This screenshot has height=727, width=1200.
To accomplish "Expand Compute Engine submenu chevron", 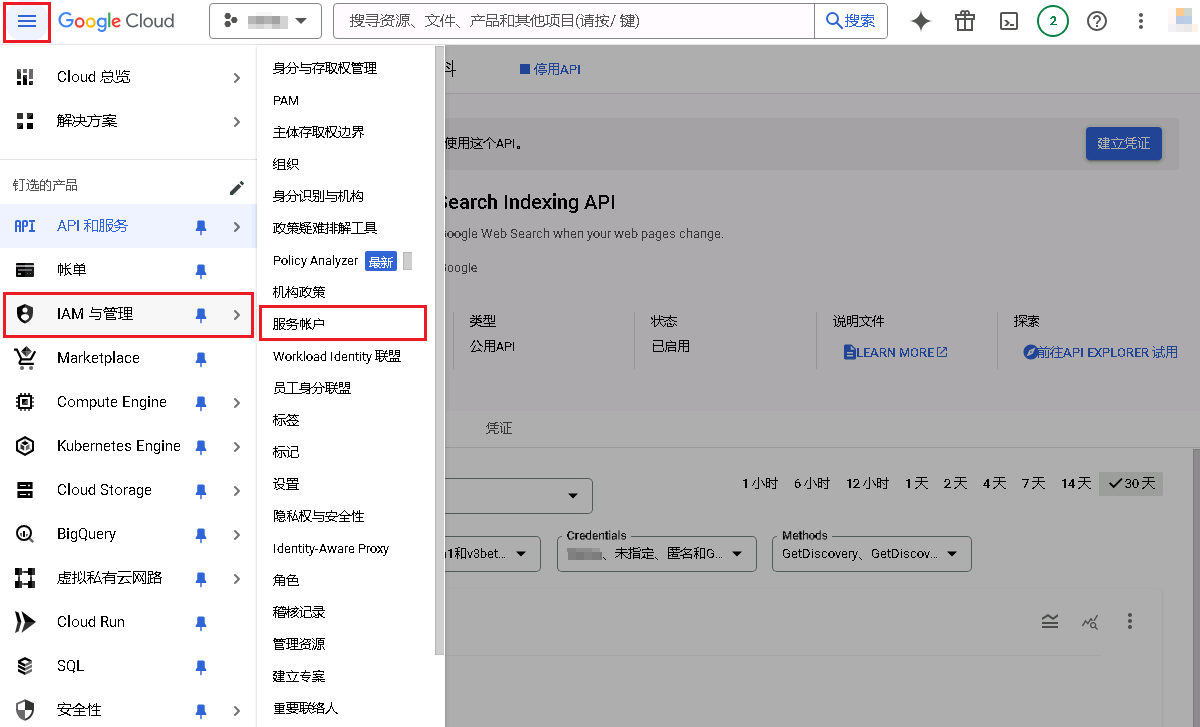I will coord(237,403).
